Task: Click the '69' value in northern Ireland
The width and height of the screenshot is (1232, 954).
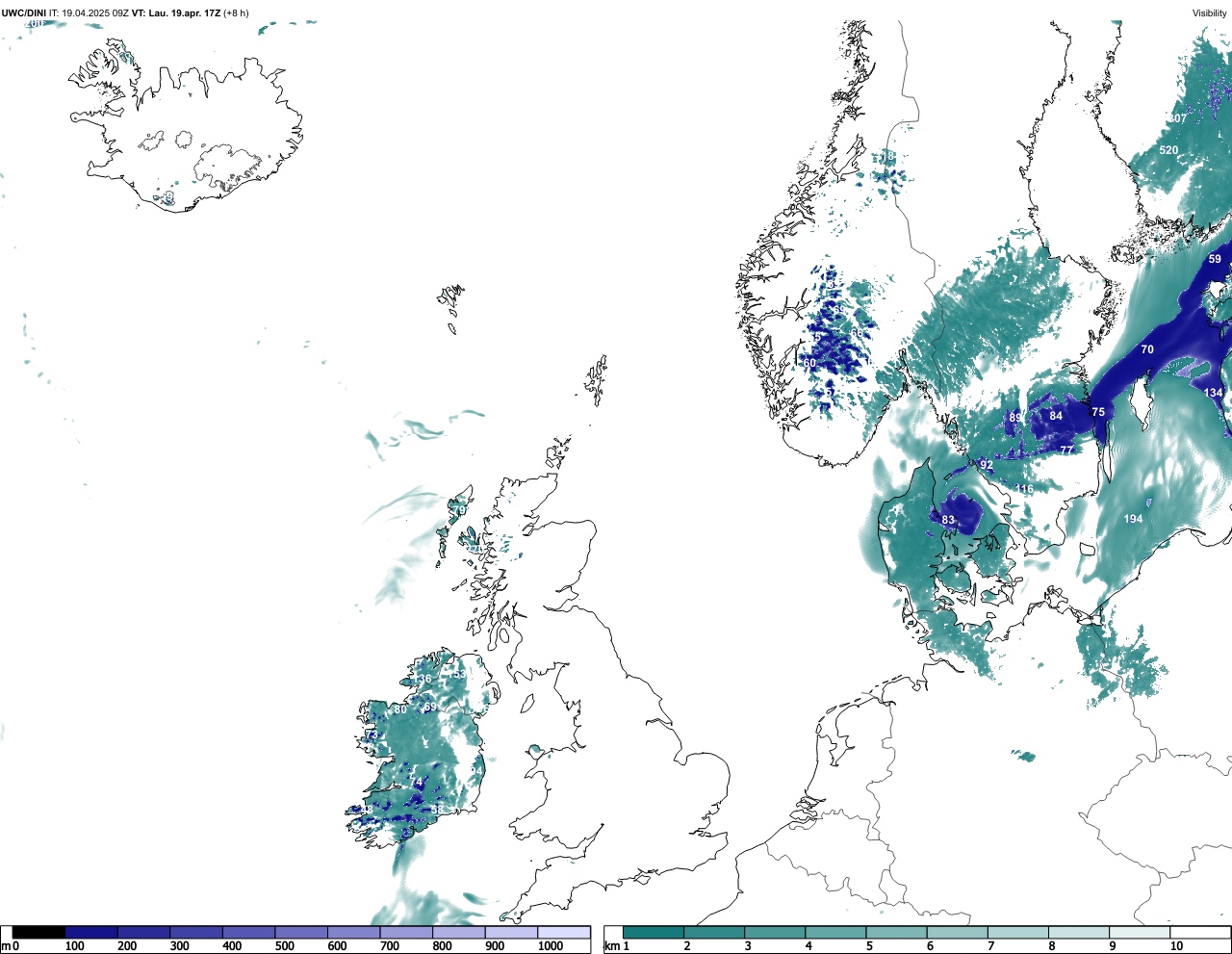Action: click(x=430, y=707)
